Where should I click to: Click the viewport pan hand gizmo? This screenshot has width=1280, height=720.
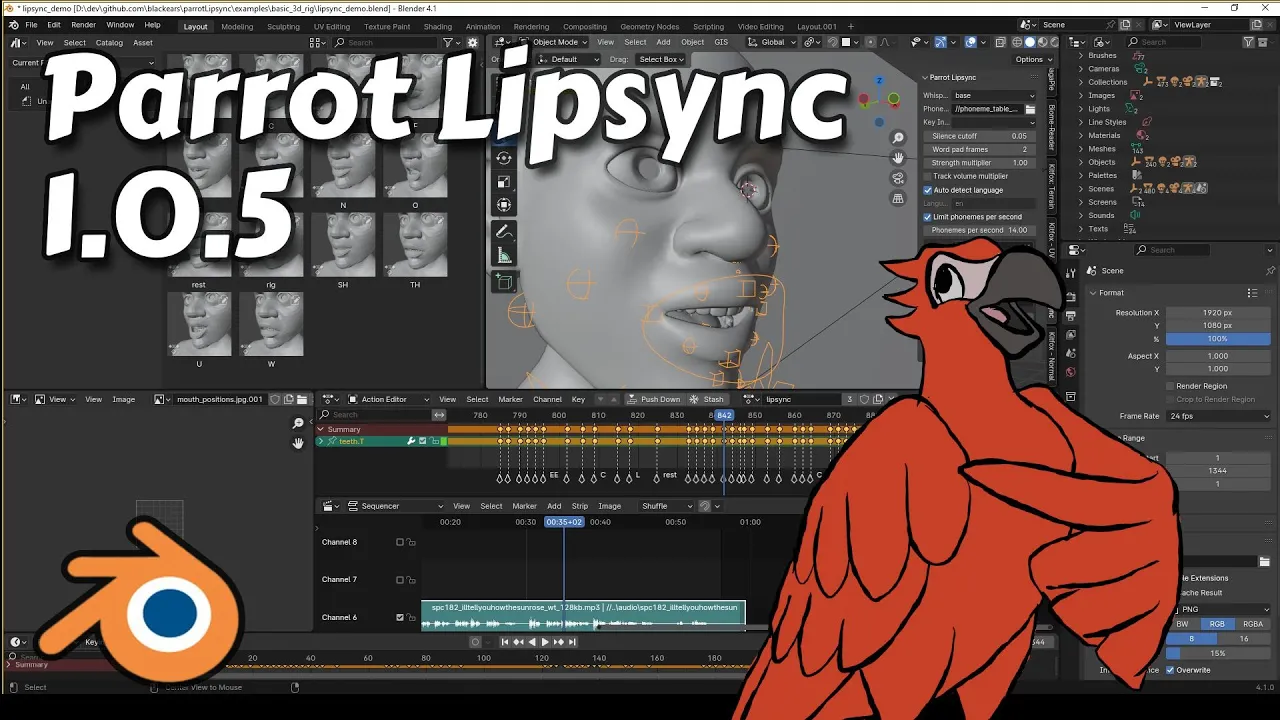(898, 158)
